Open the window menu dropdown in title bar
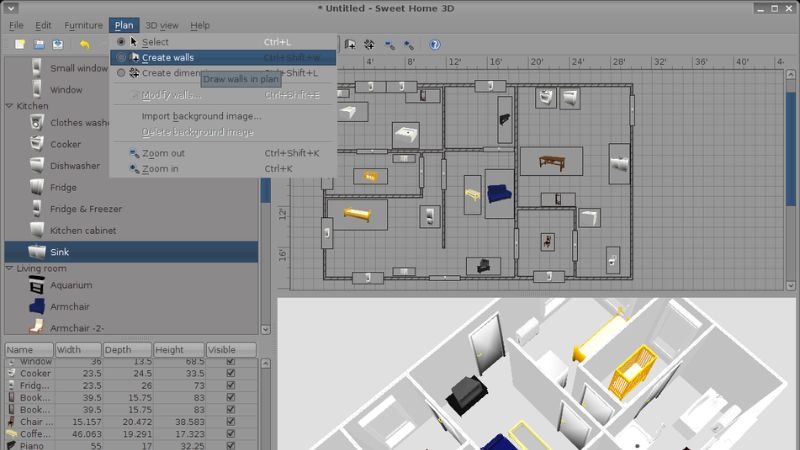This screenshot has height=450, width=800. click(12, 8)
